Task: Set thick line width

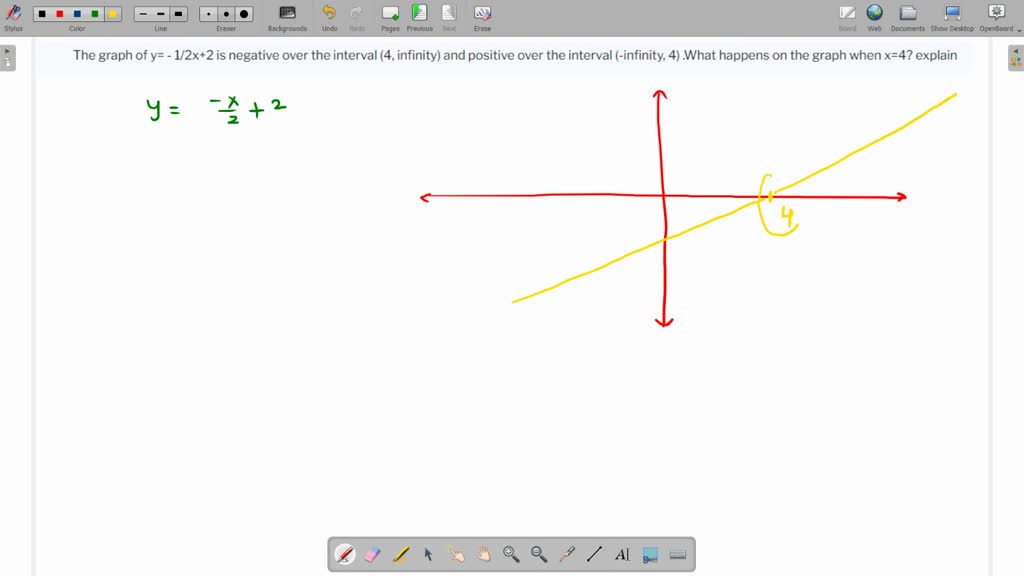Action: [178, 14]
